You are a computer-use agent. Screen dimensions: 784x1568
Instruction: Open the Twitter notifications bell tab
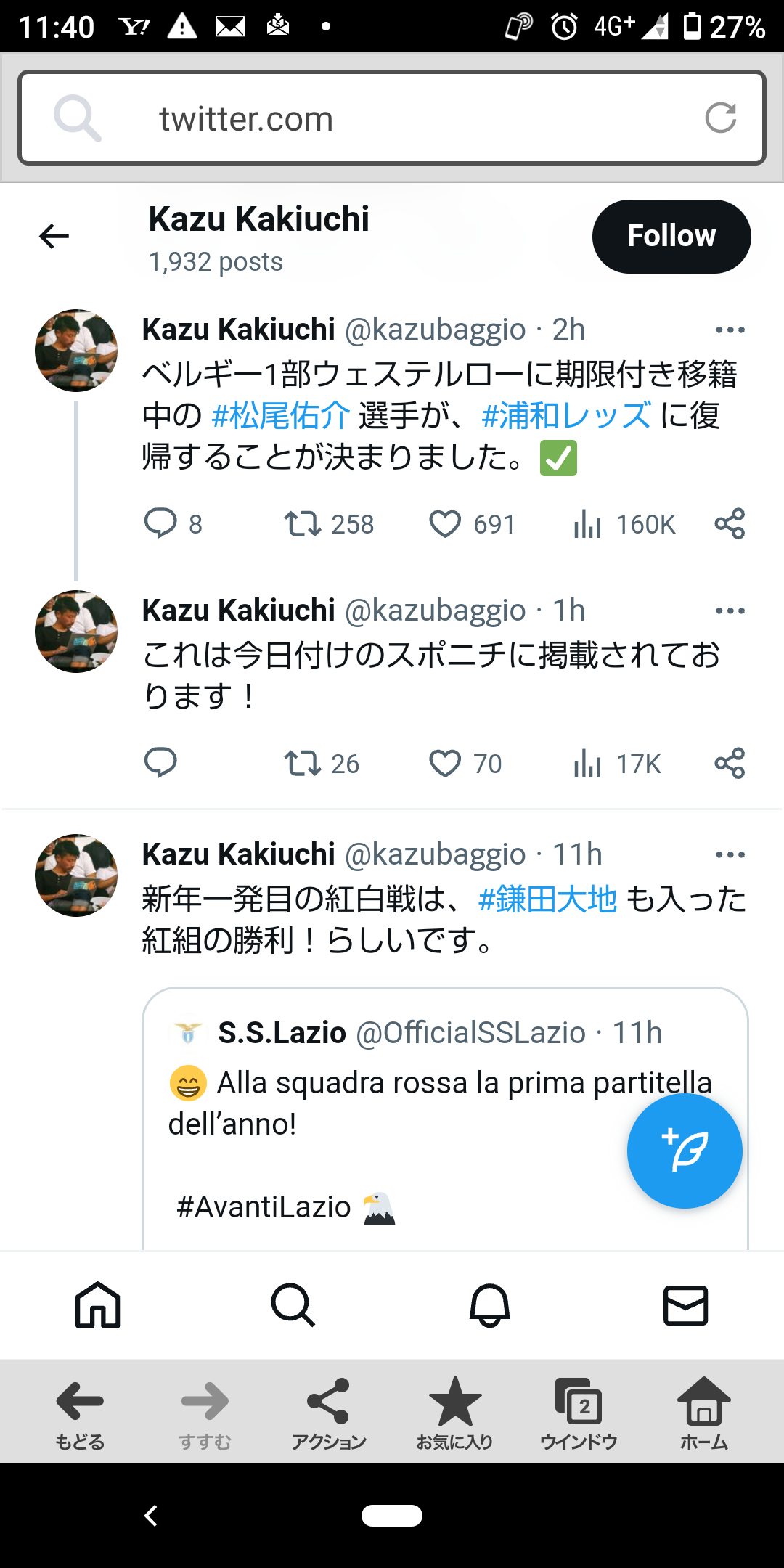click(x=489, y=1305)
